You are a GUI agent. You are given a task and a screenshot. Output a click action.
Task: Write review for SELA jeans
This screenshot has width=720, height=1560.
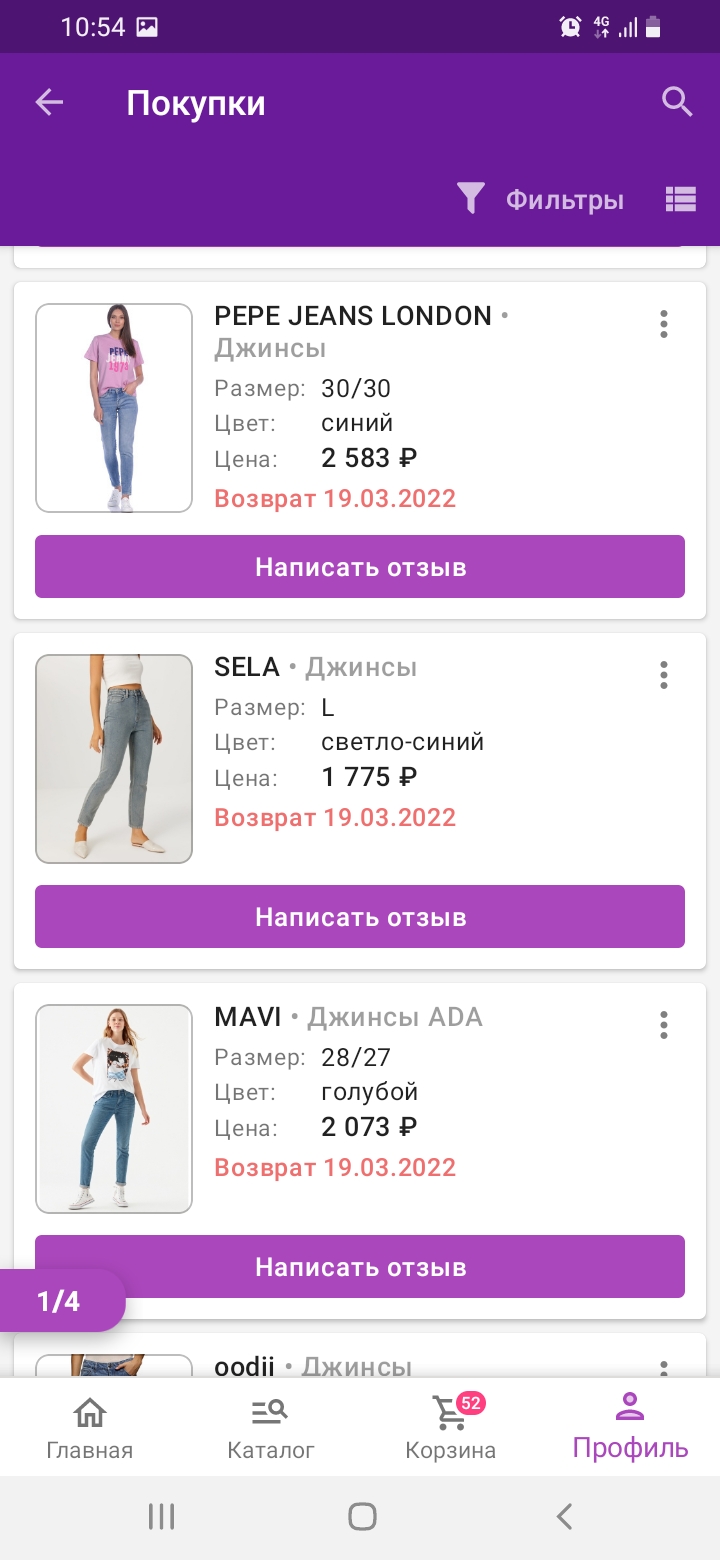pyautogui.click(x=360, y=917)
